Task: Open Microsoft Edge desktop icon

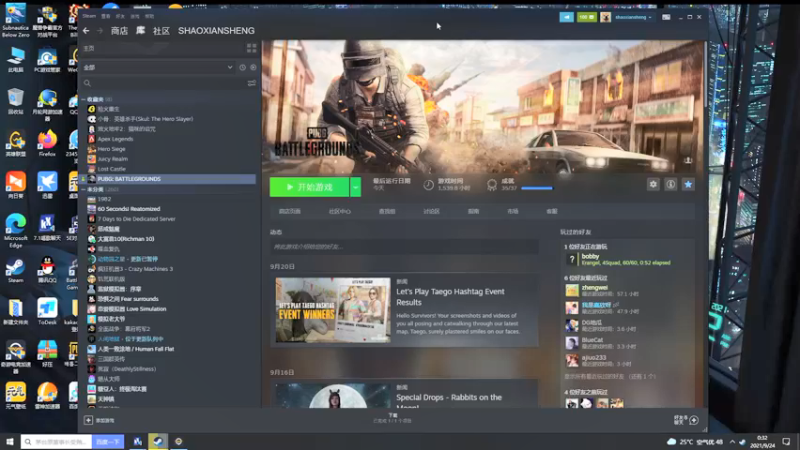Action: pyautogui.click(x=16, y=231)
